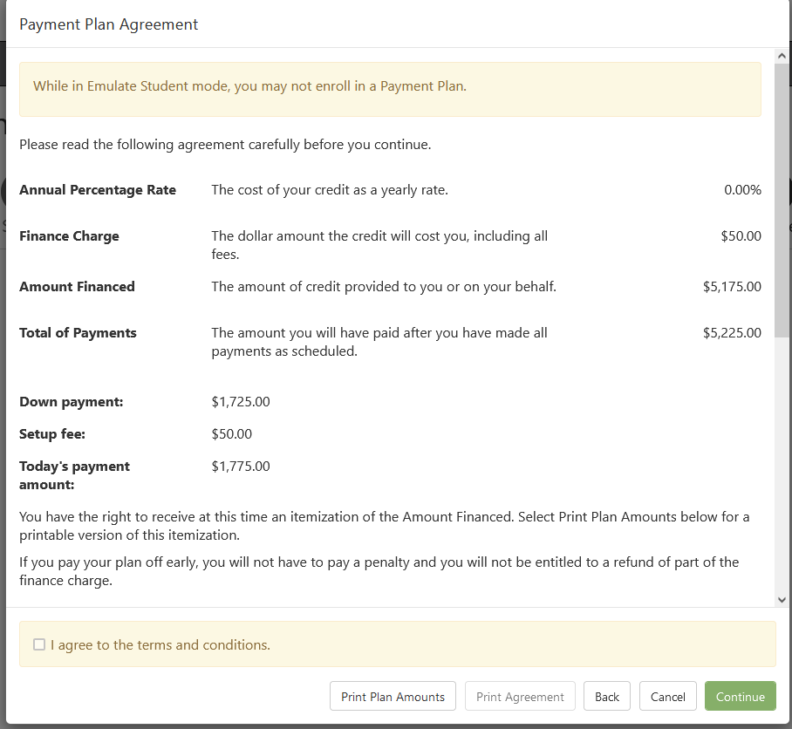Click the Payment Plan Agreement title
Screen dimensions: 792x729
109,24
